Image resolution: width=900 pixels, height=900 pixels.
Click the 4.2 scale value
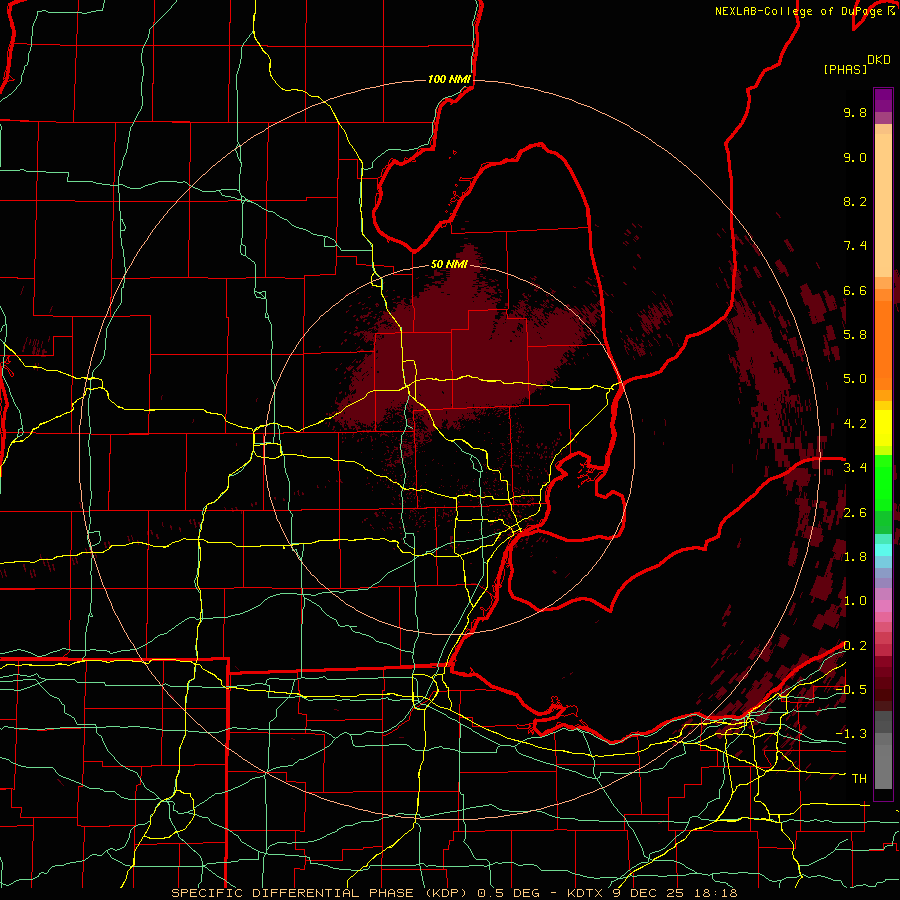coord(855,424)
